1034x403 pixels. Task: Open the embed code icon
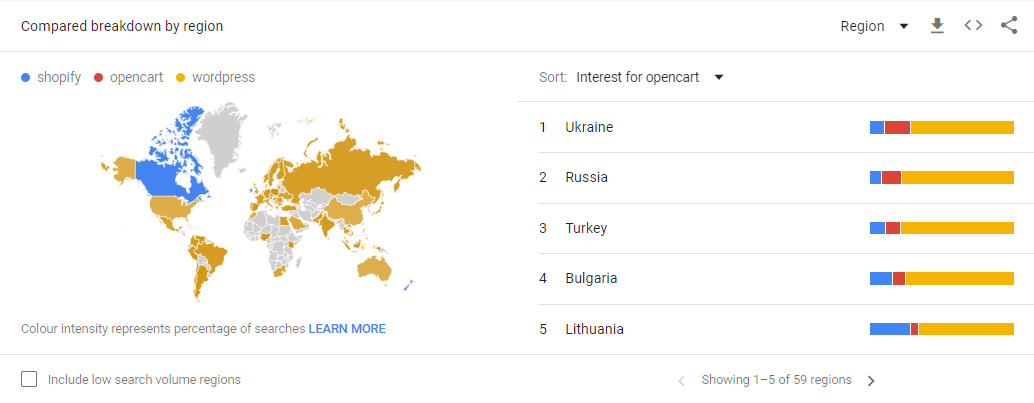click(973, 26)
